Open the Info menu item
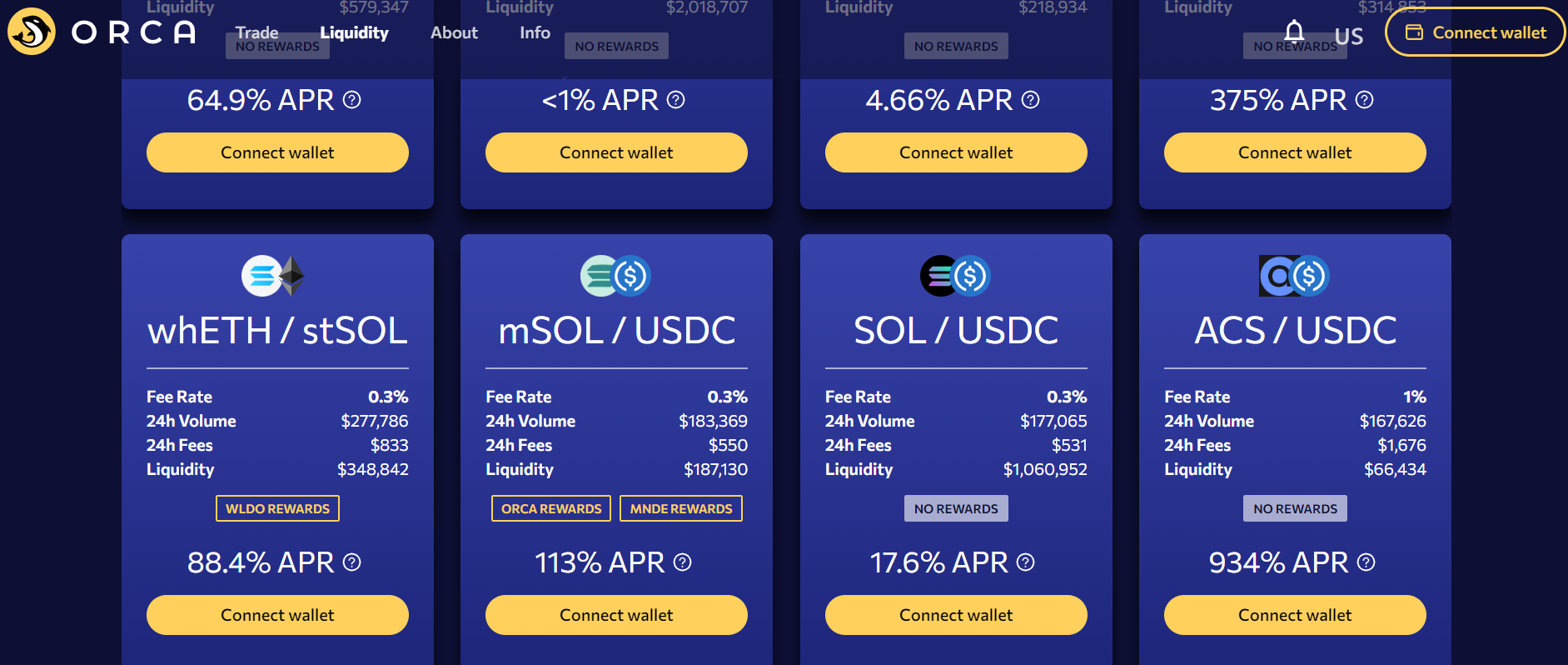This screenshot has width=1568, height=665. click(535, 32)
